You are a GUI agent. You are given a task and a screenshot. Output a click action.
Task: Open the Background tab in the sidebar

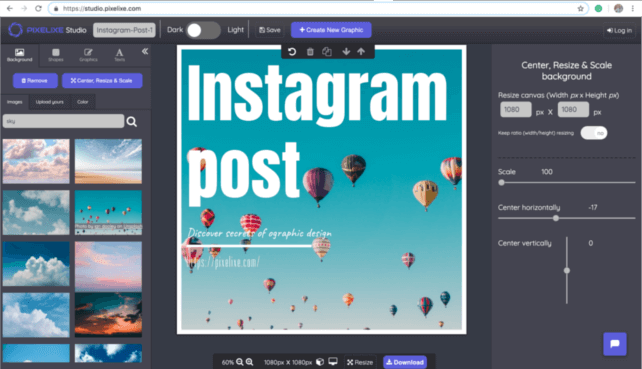pos(19,55)
